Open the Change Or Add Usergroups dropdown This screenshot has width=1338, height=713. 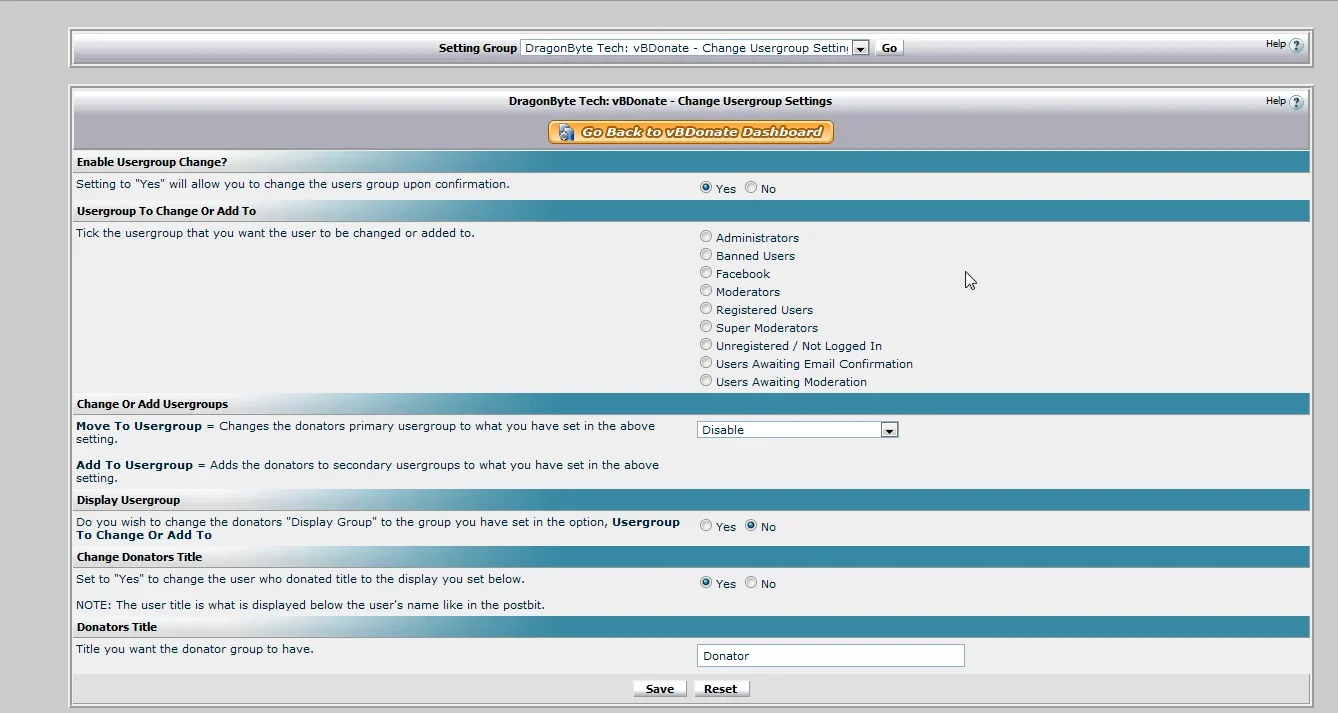pyautogui.click(x=798, y=430)
